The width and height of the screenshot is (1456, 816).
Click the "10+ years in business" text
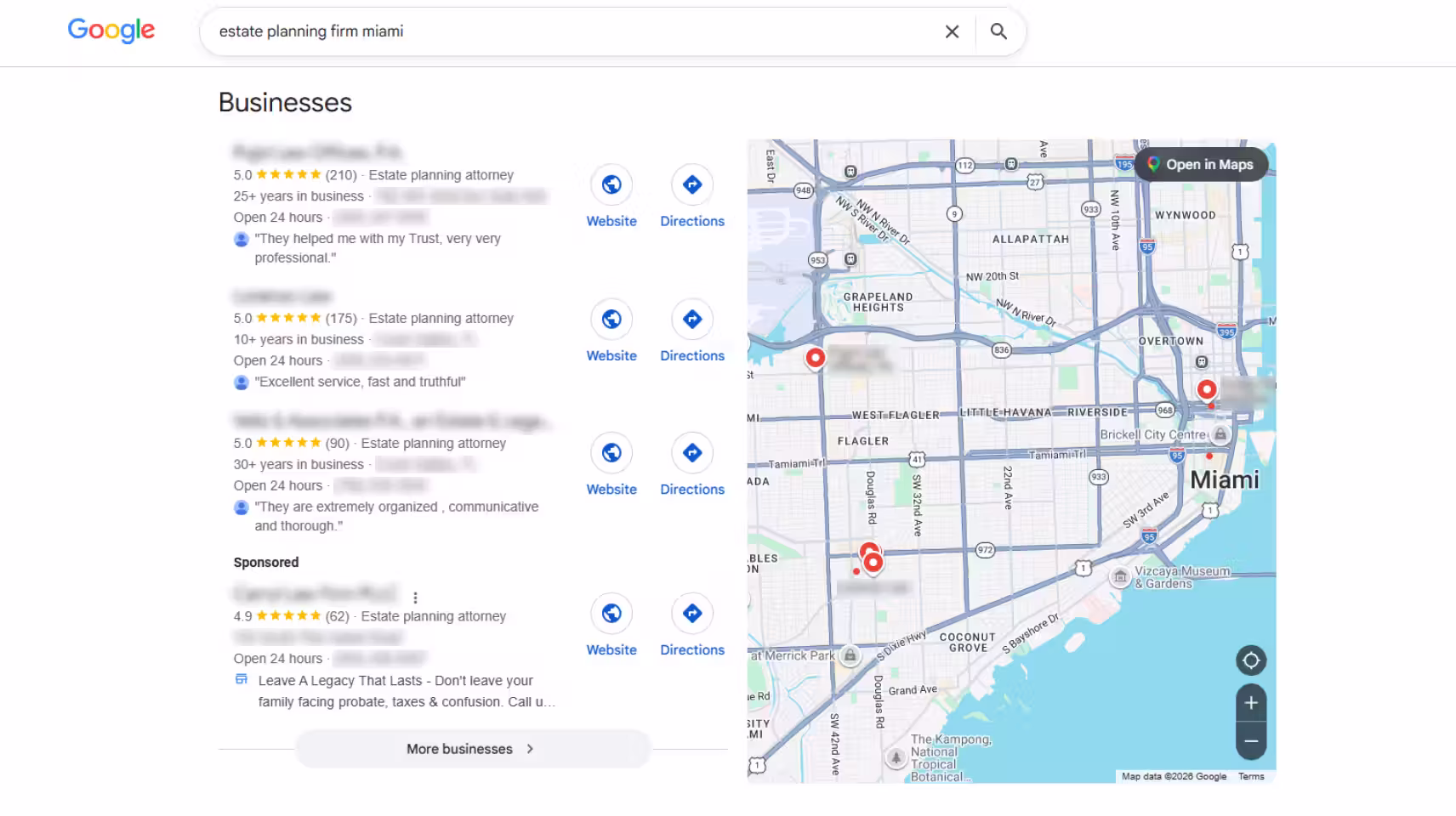[299, 340]
